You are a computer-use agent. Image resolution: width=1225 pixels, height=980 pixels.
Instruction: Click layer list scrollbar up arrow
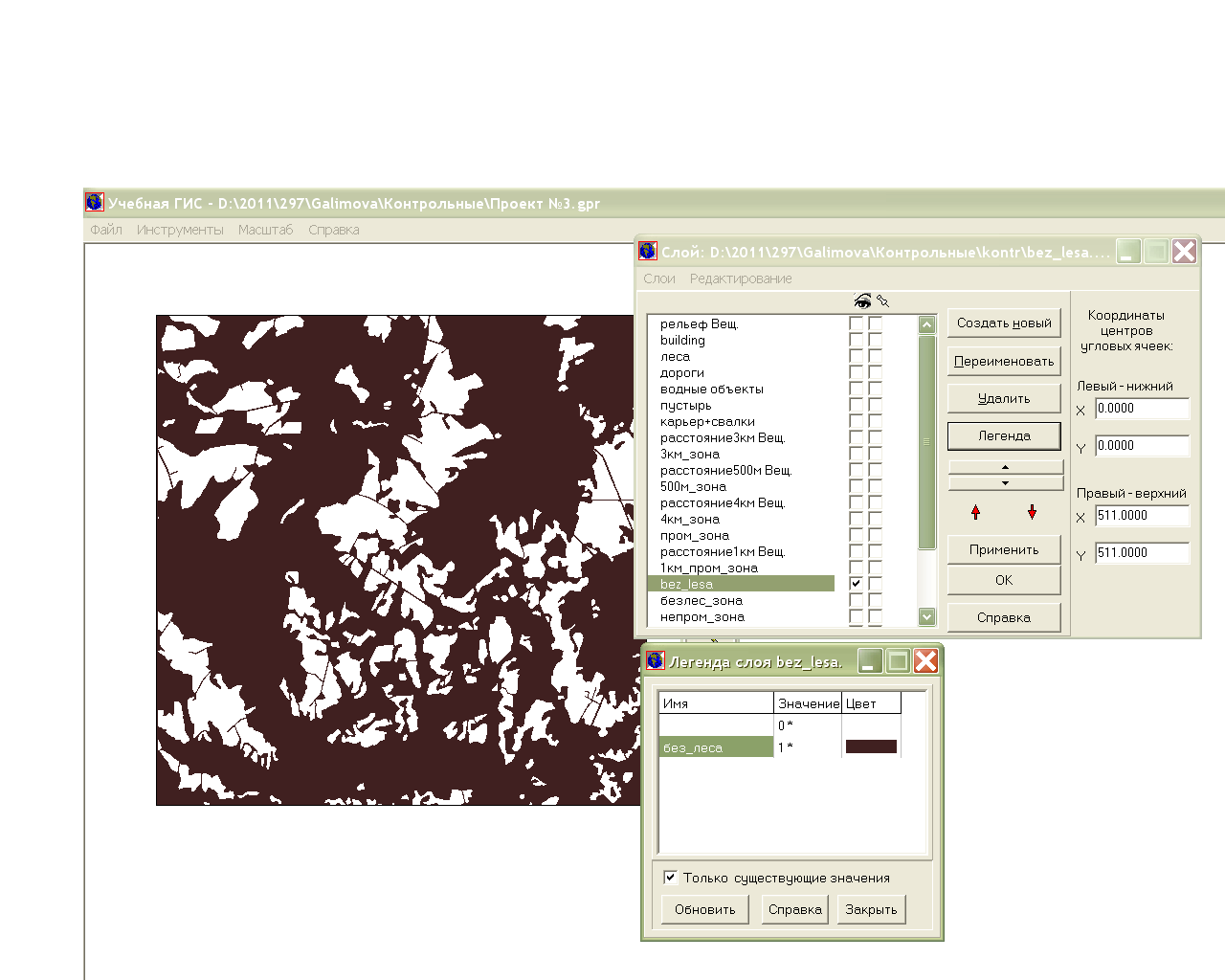point(926,324)
